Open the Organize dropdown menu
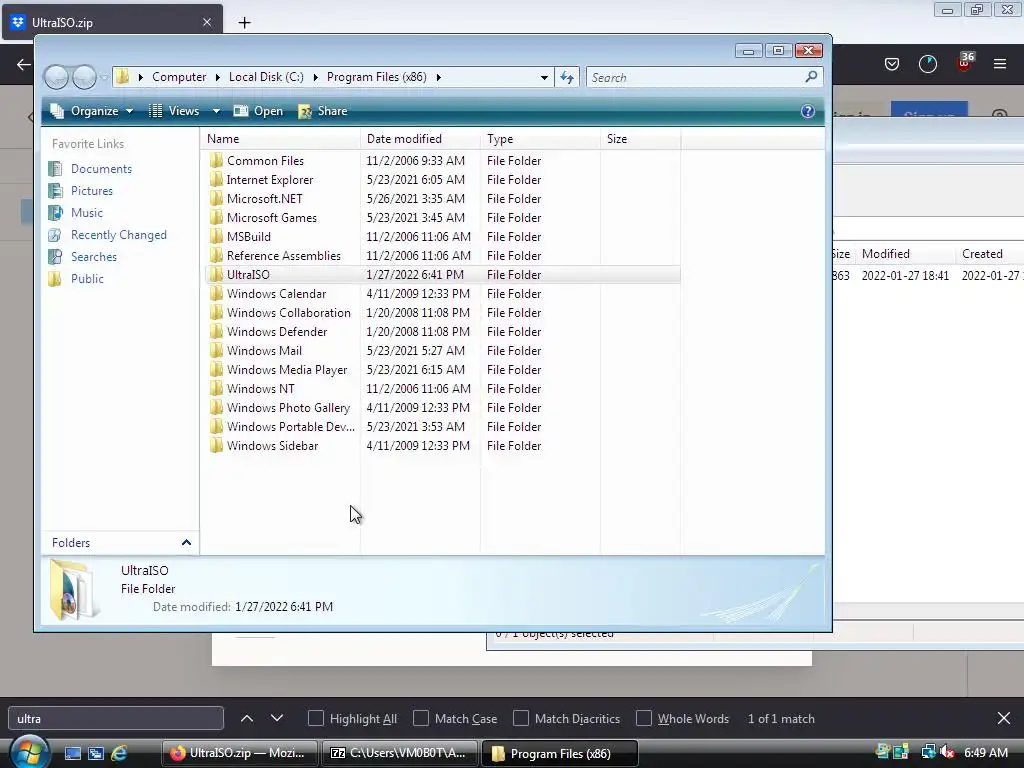This screenshot has height=768, width=1024. pyautogui.click(x=93, y=111)
